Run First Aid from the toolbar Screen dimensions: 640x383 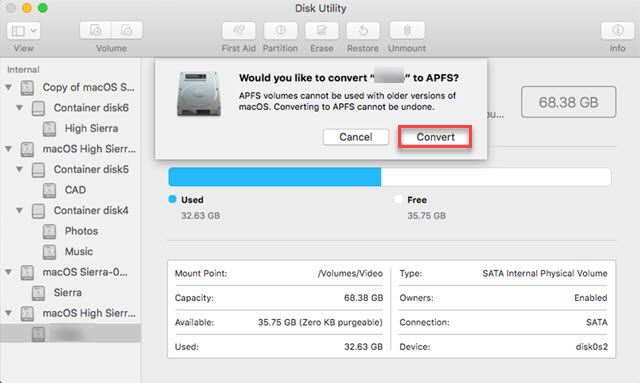pyautogui.click(x=239, y=31)
